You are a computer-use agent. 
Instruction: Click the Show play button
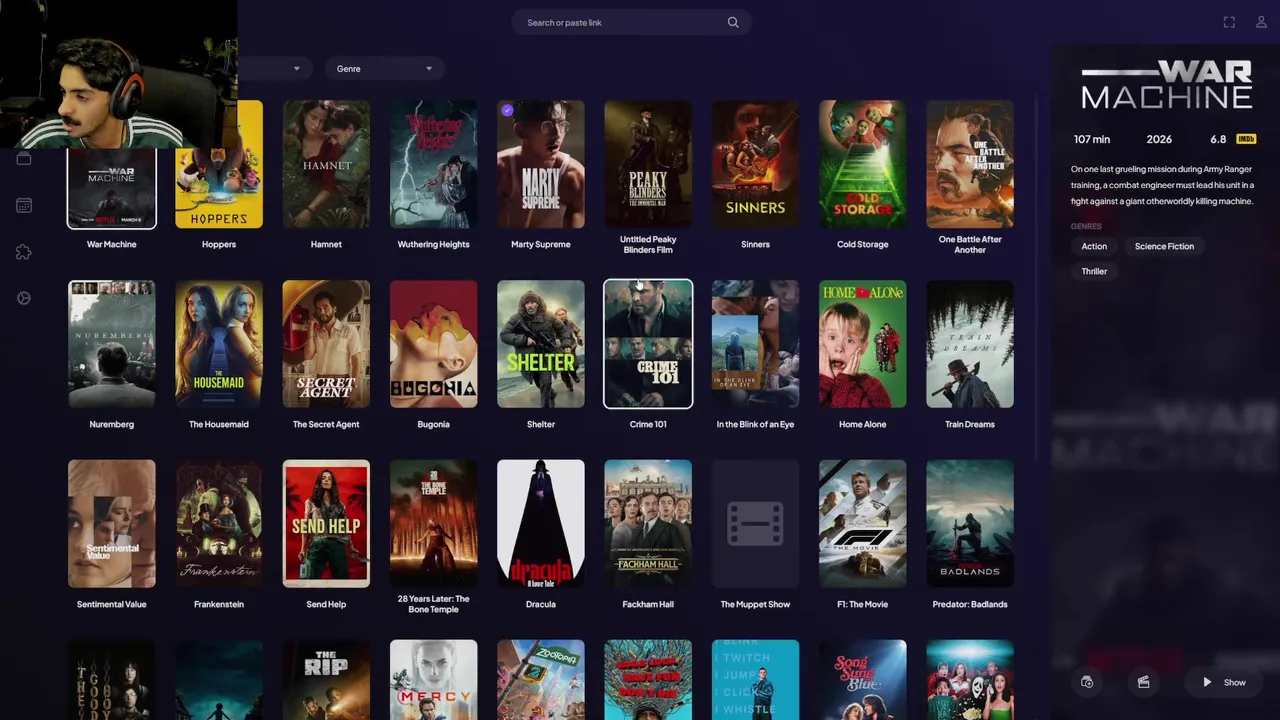pos(1224,682)
